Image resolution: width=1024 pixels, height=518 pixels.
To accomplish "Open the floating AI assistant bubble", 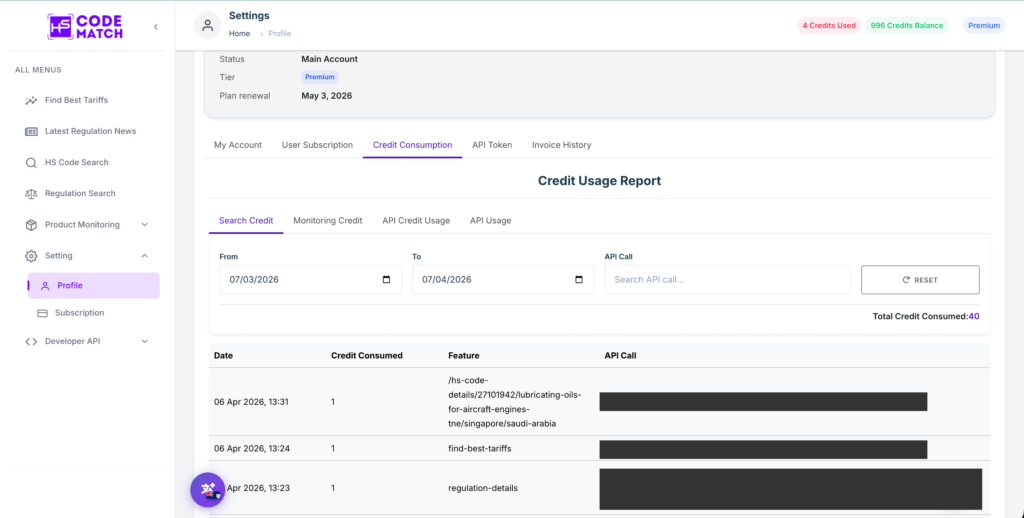I will [208, 490].
